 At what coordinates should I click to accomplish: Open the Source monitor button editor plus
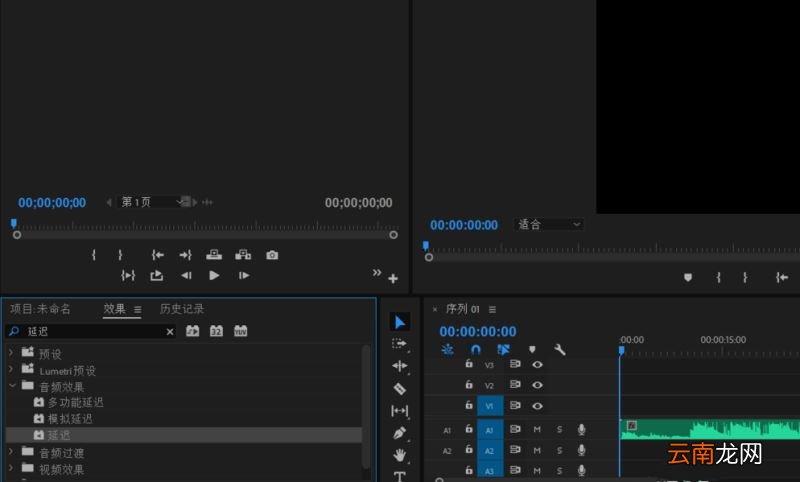[x=393, y=278]
